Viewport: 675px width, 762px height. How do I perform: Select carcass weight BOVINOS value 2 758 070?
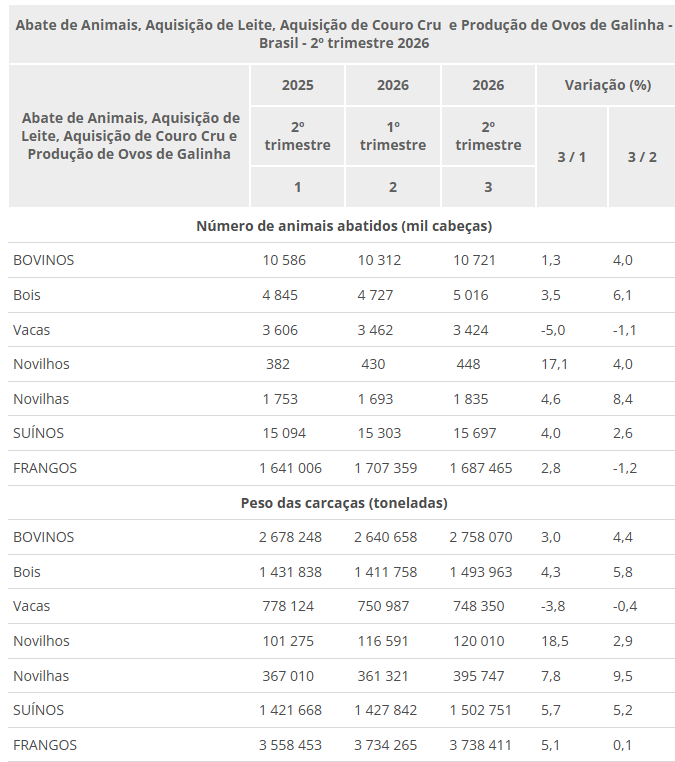point(481,537)
